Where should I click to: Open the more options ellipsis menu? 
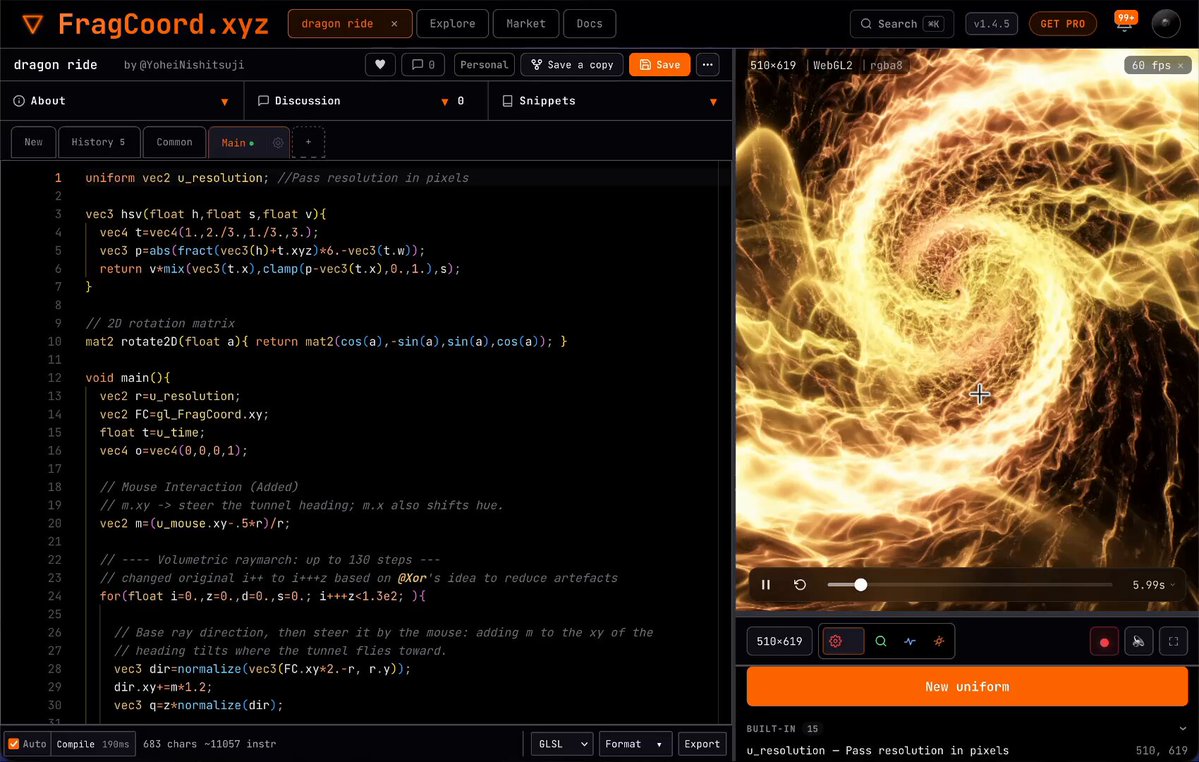[x=707, y=65]
